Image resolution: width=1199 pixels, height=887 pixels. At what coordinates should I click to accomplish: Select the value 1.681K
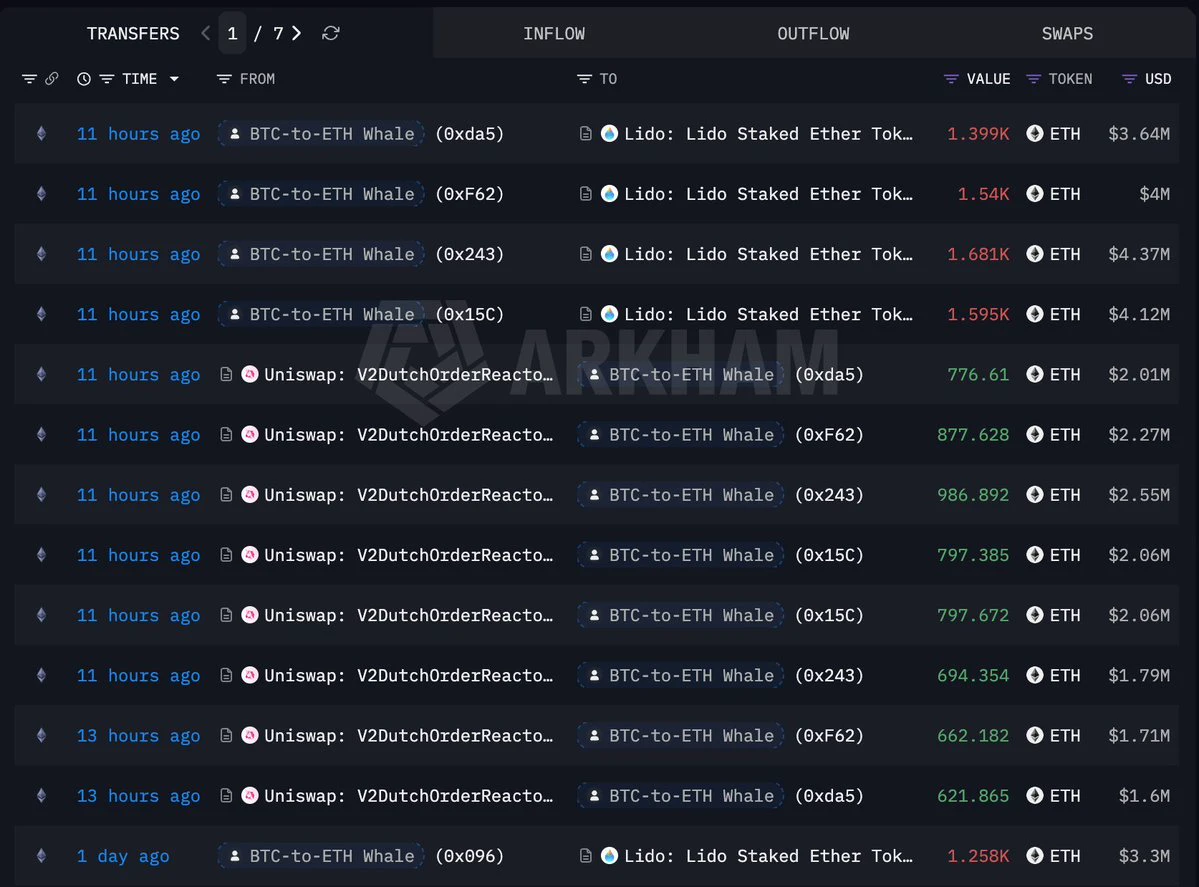pos(978,254)
